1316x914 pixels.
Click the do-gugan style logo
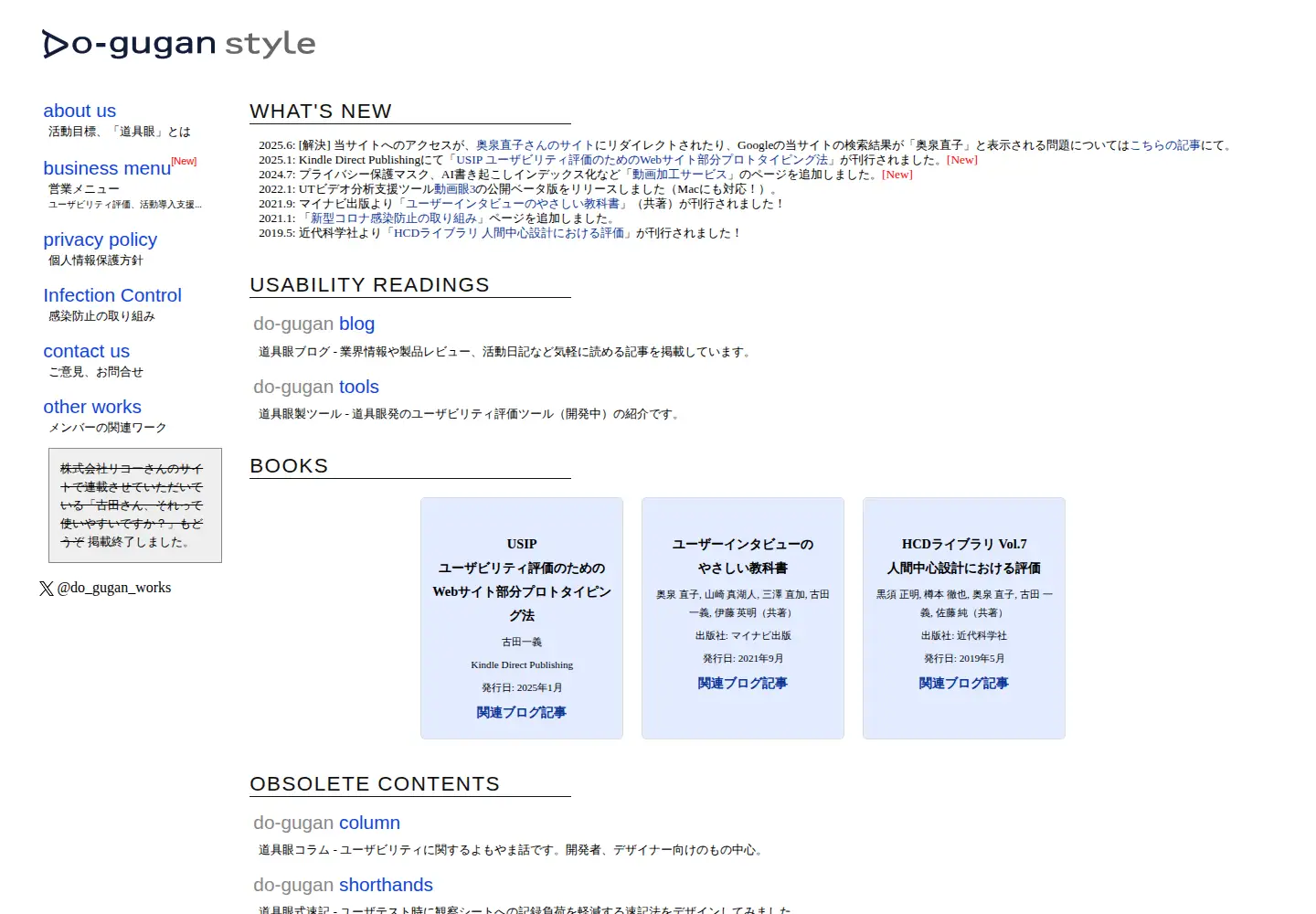179,44
